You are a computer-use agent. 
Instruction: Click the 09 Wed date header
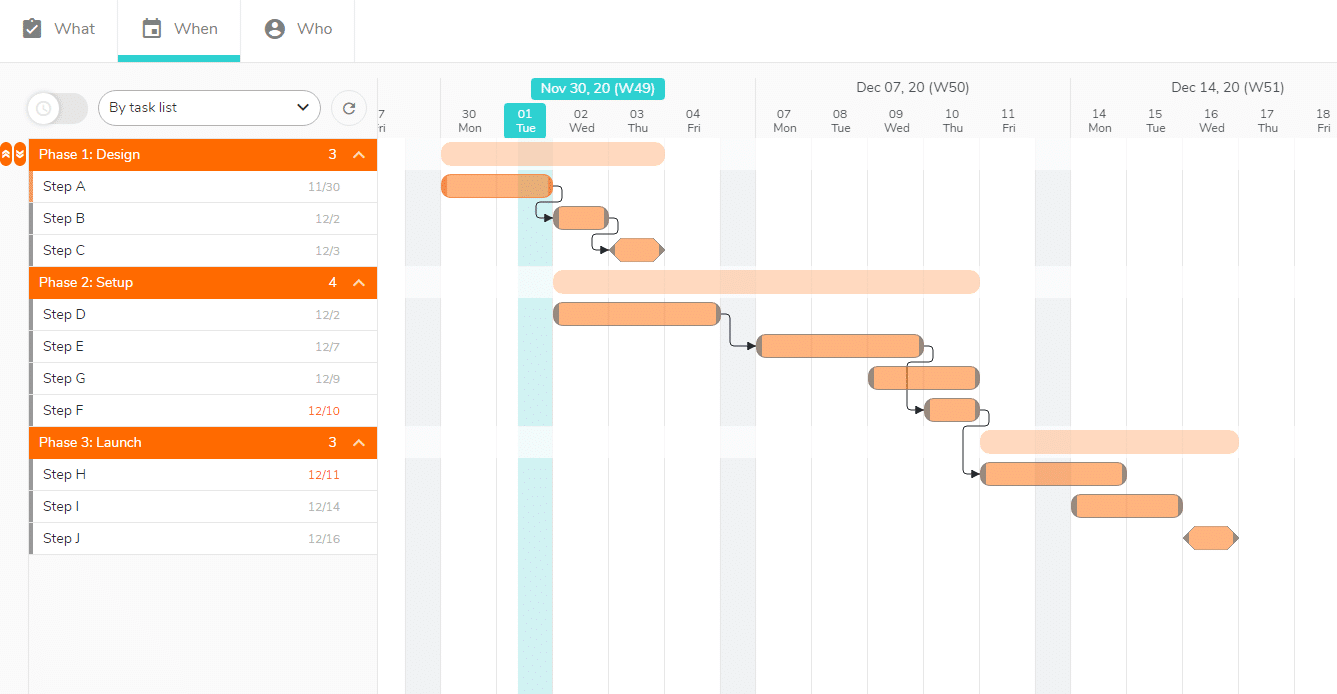897,120
